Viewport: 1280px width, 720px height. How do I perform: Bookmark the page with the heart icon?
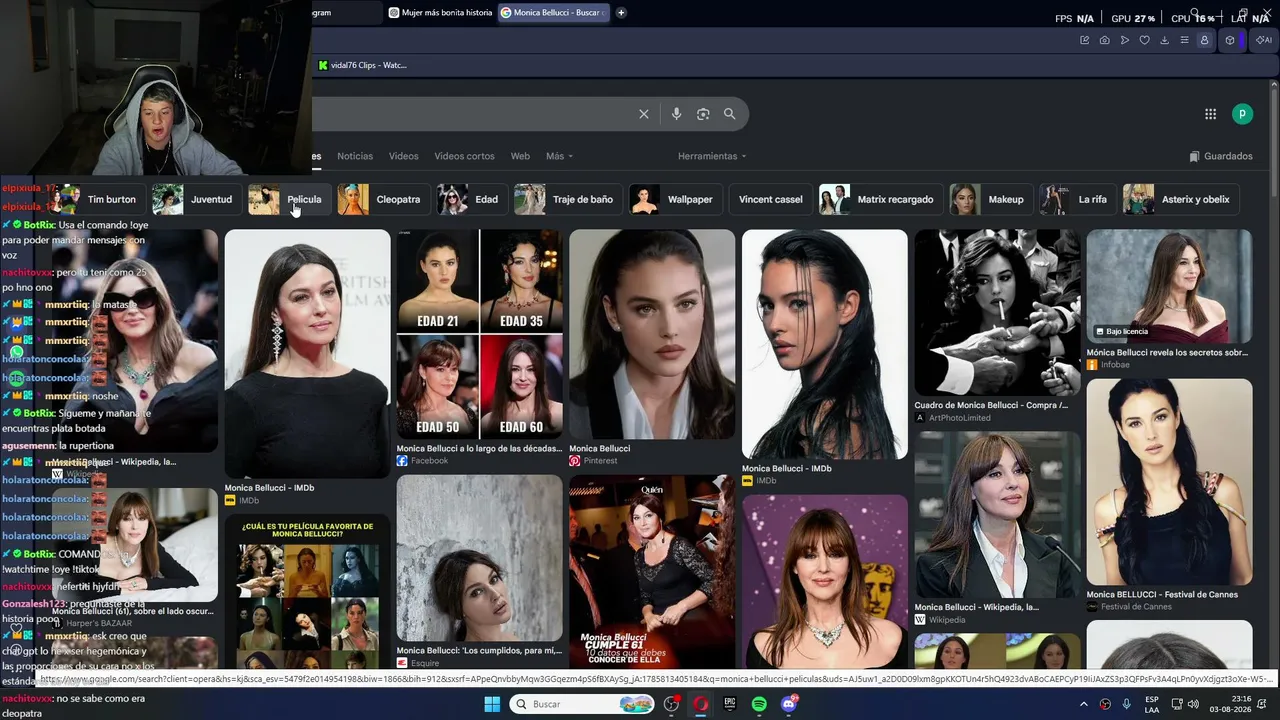pos(1144,40)
